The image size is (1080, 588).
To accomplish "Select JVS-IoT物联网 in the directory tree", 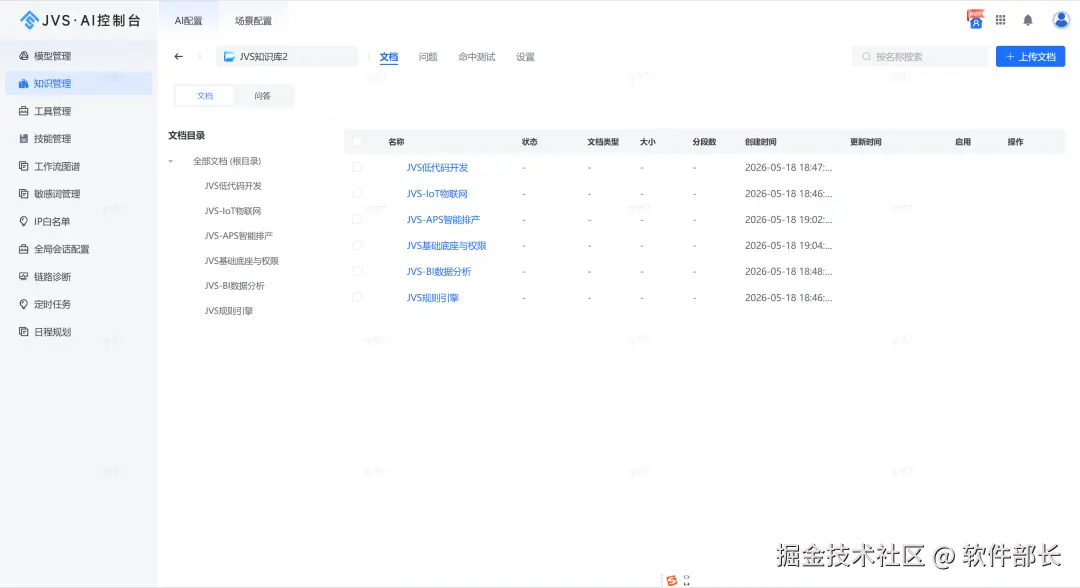I will (233, 211).
